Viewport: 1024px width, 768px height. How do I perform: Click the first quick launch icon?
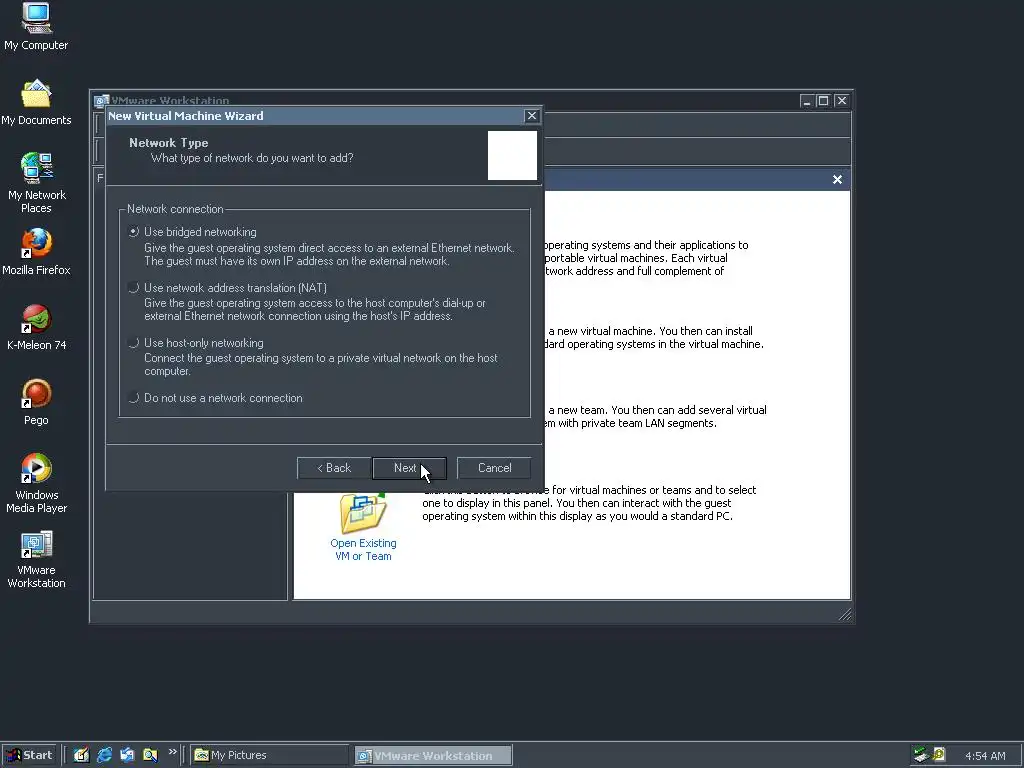pos(81,755)
